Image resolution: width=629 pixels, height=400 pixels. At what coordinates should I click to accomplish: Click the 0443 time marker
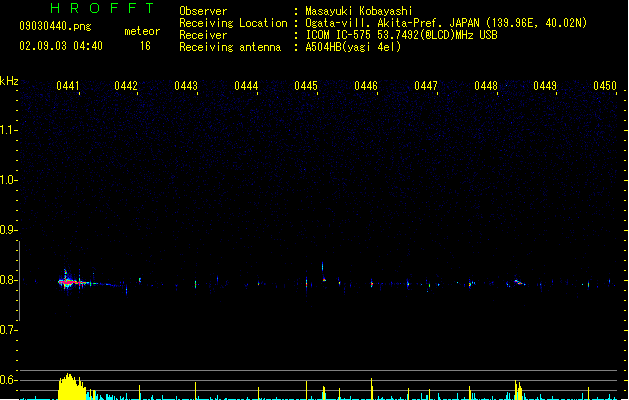[x=186, y=86]
